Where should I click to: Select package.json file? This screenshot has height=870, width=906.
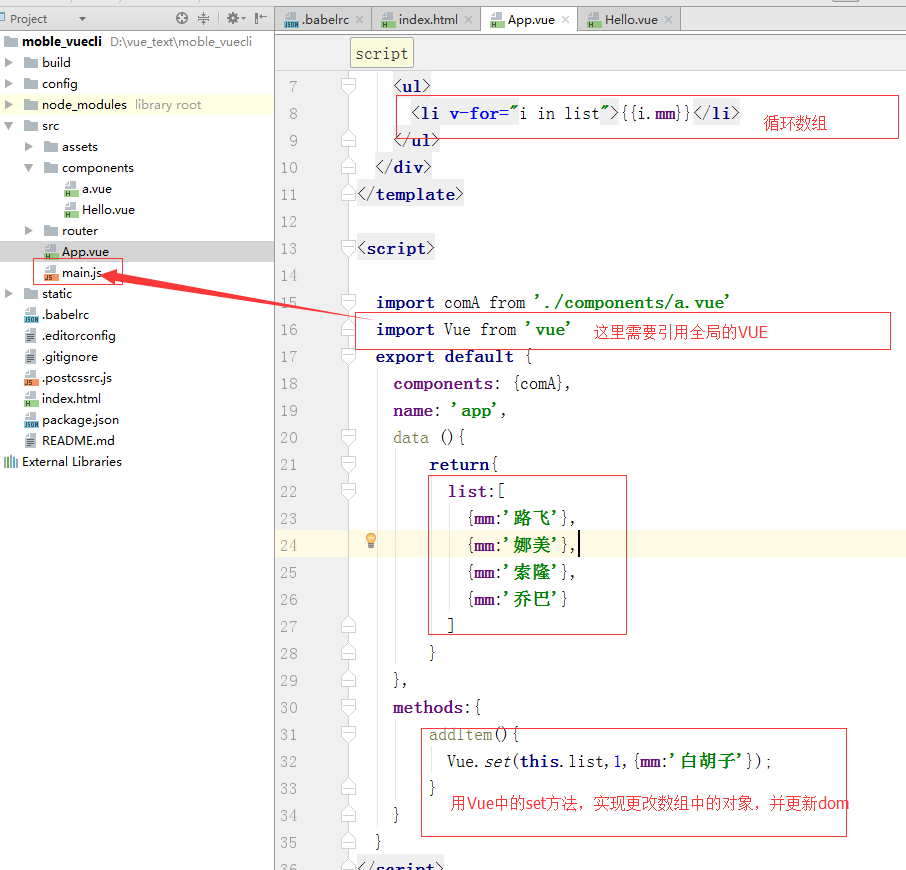80,420
